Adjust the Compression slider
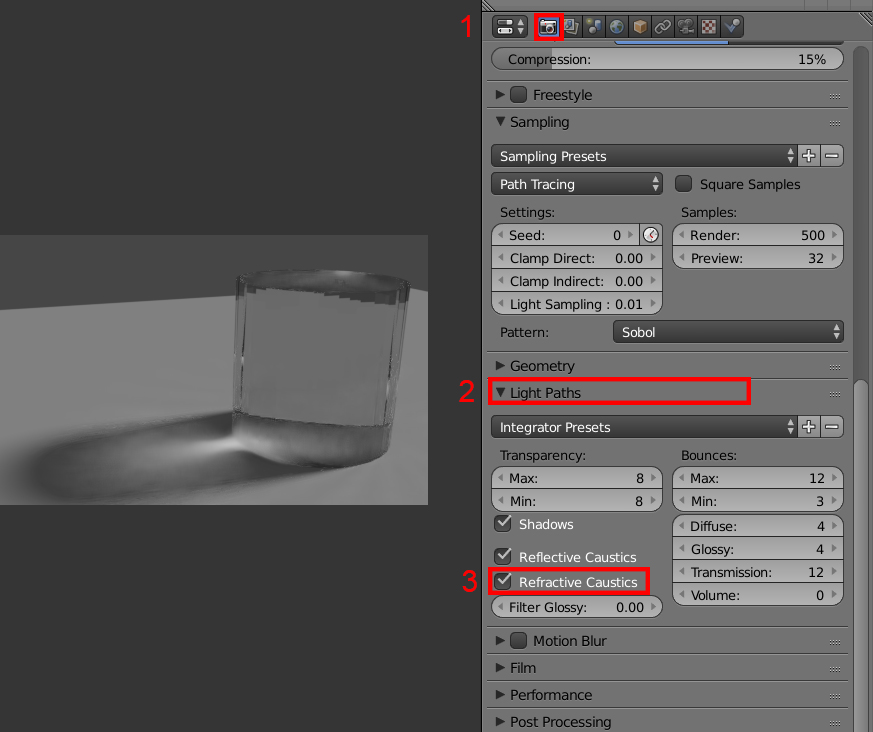 pyautogui.click(x=667, y=59)
